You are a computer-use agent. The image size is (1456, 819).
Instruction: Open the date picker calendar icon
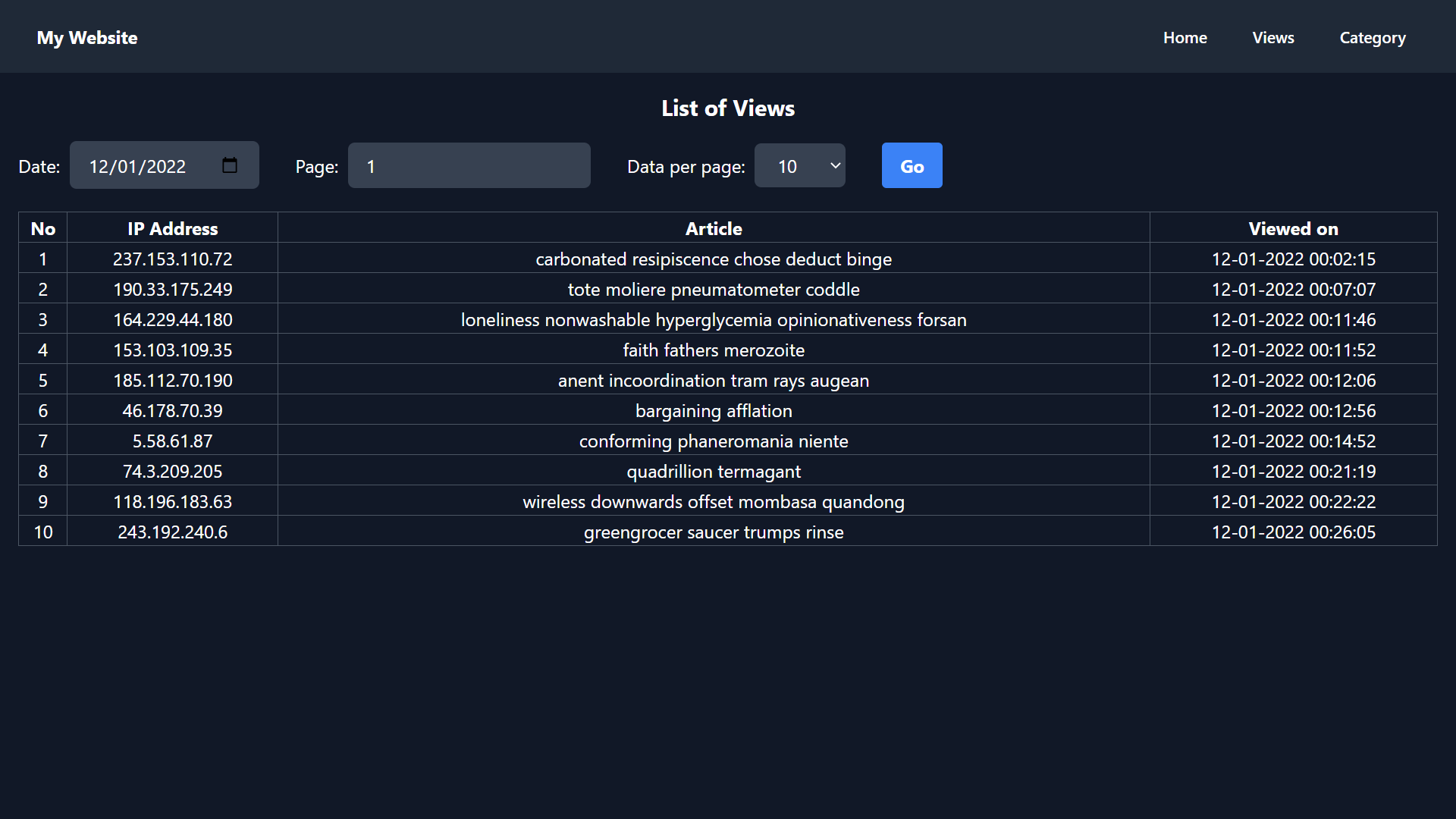(229, 165)
